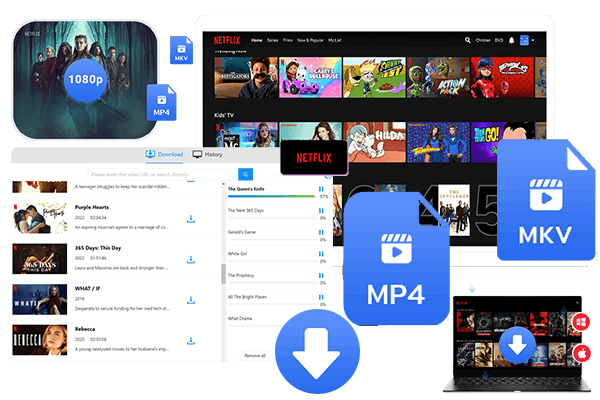
Task: Click the red Apple icon by the laptop
Action: (582, 354)
